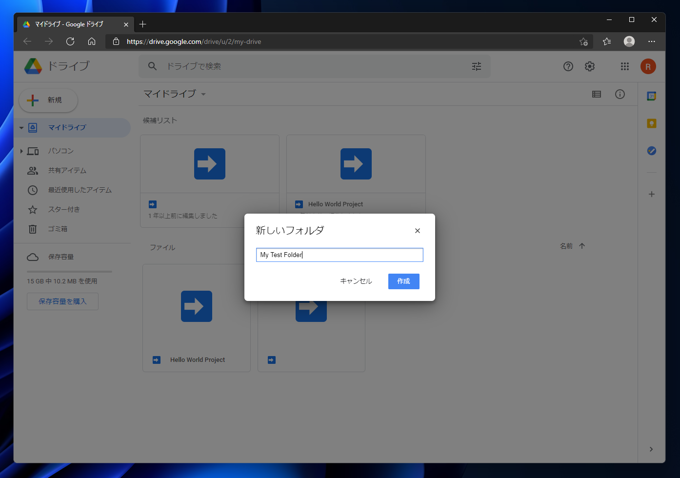The height and width of the screenshot is (478, 680).
Task: Open the browser more options menu
Action: tap(651, 42)
